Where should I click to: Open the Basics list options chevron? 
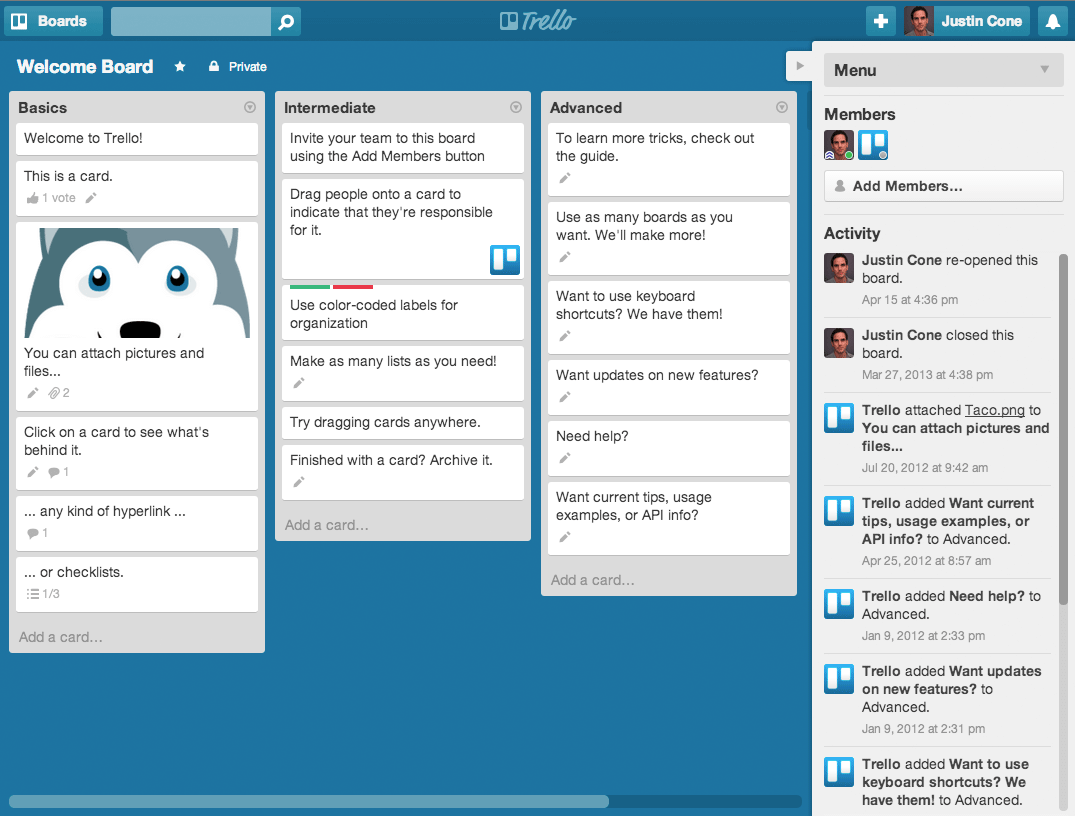coord(250,107)
